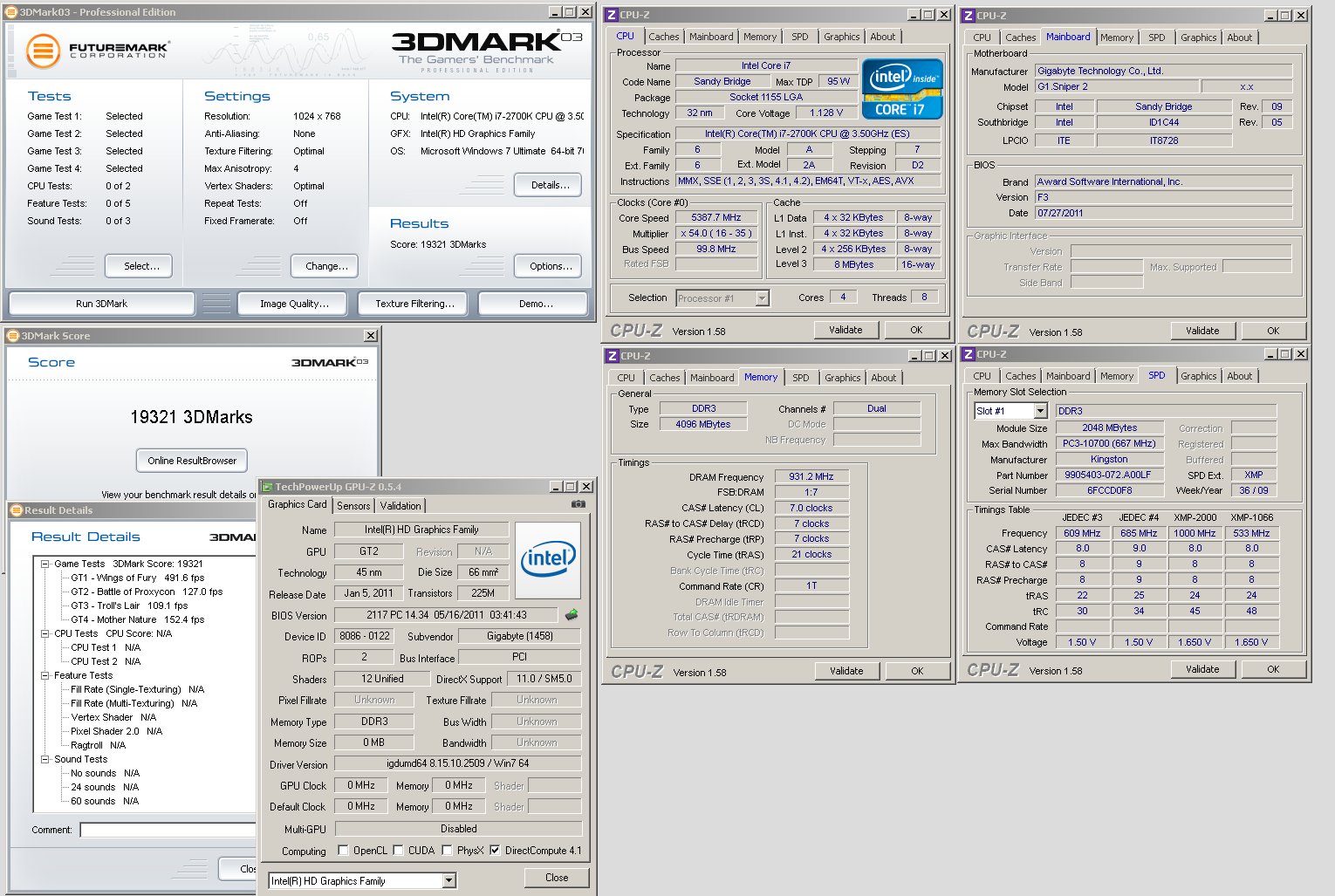Click the Details... system button
The image size is (1335, 896).
[550, 185]
